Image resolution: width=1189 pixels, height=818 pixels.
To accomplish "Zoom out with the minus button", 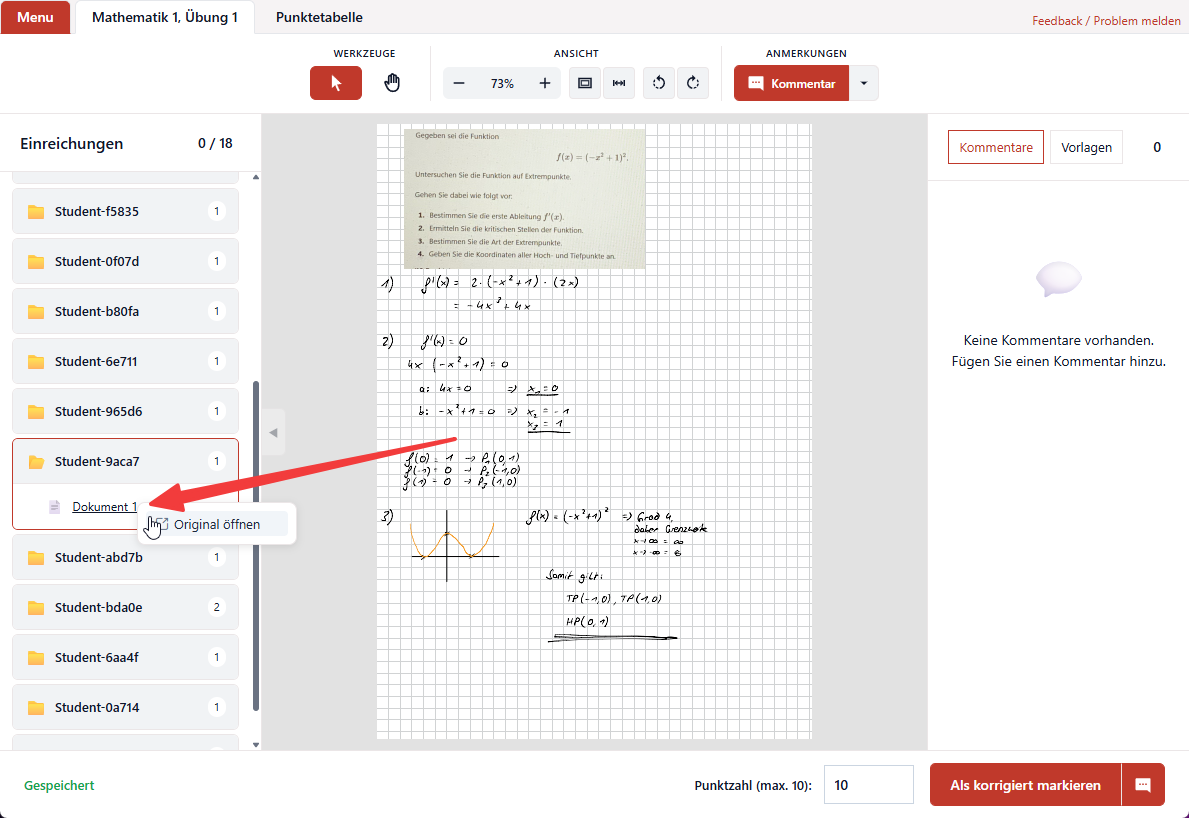I will (459, 83).
